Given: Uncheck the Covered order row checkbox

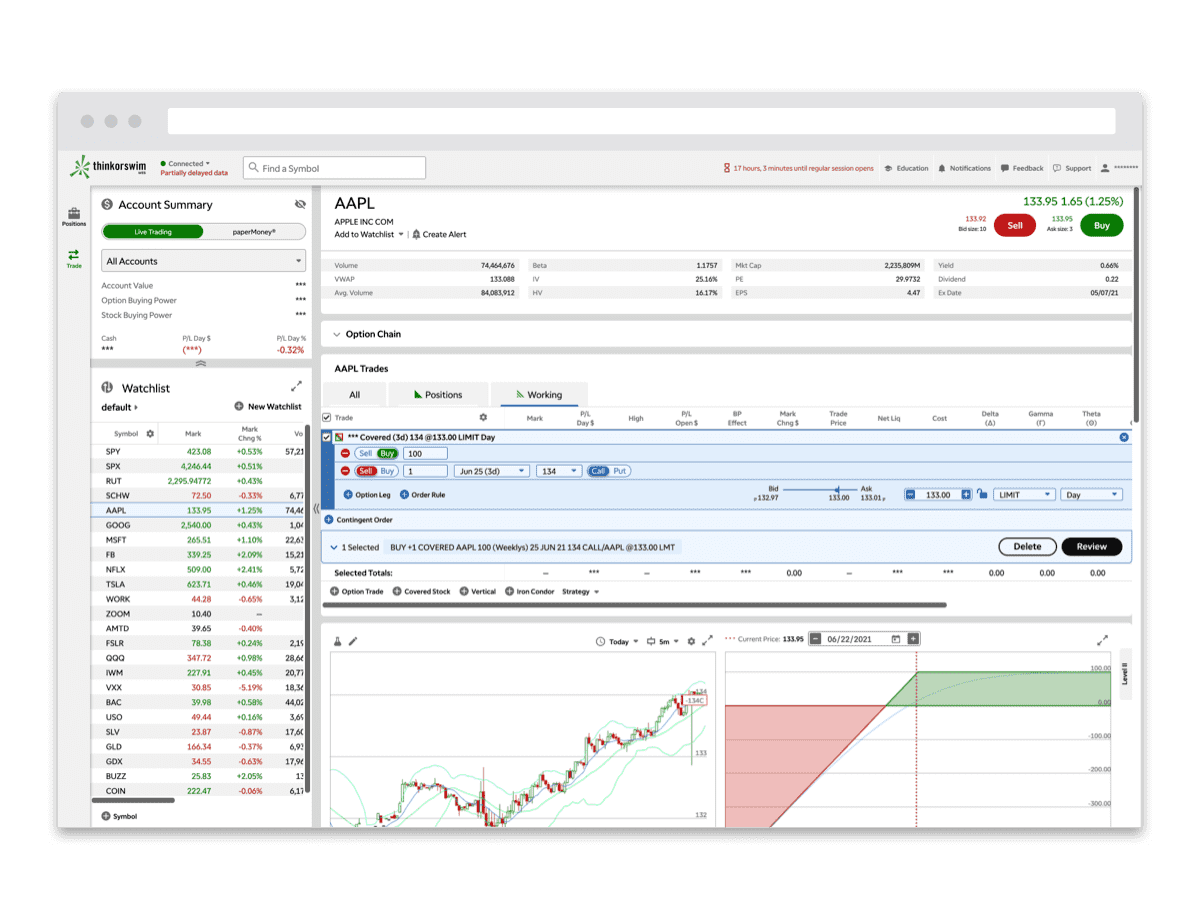Looking at the screenshot, I should click(x=327, y=437).
